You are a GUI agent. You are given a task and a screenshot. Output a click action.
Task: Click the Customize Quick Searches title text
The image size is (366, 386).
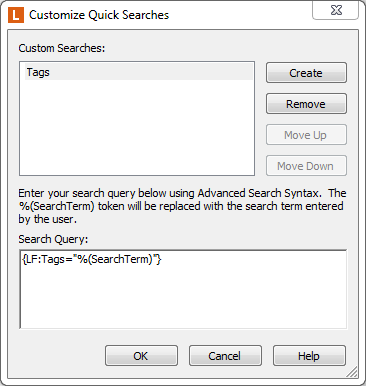click(x=99, y=15)
